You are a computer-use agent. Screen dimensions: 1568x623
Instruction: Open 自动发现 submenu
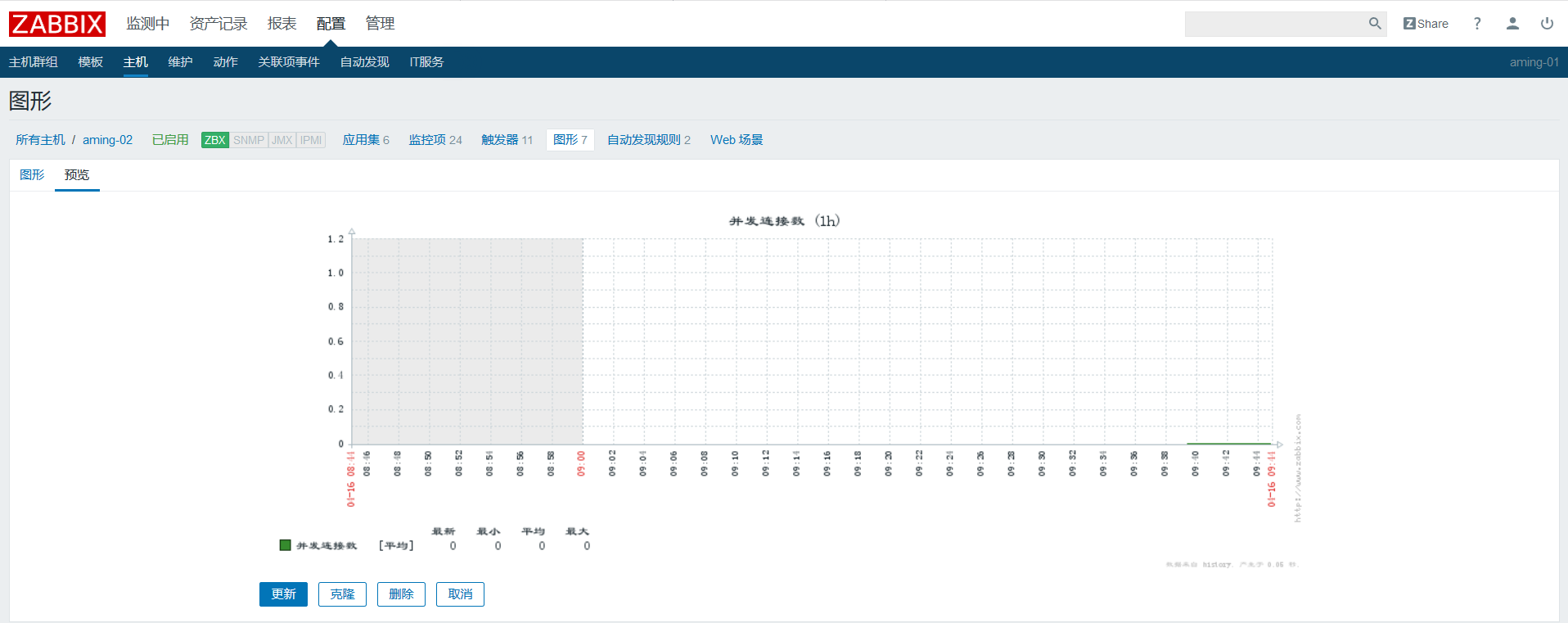coord(365,62)
